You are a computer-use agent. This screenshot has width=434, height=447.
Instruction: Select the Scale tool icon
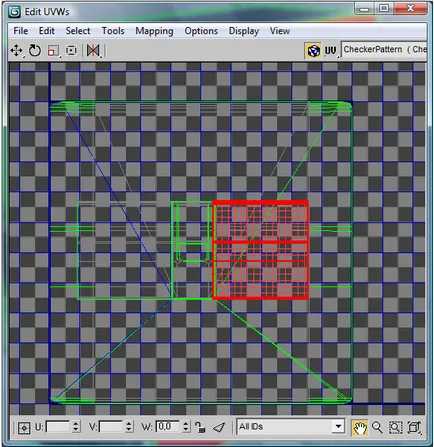[x=53, y=51]
